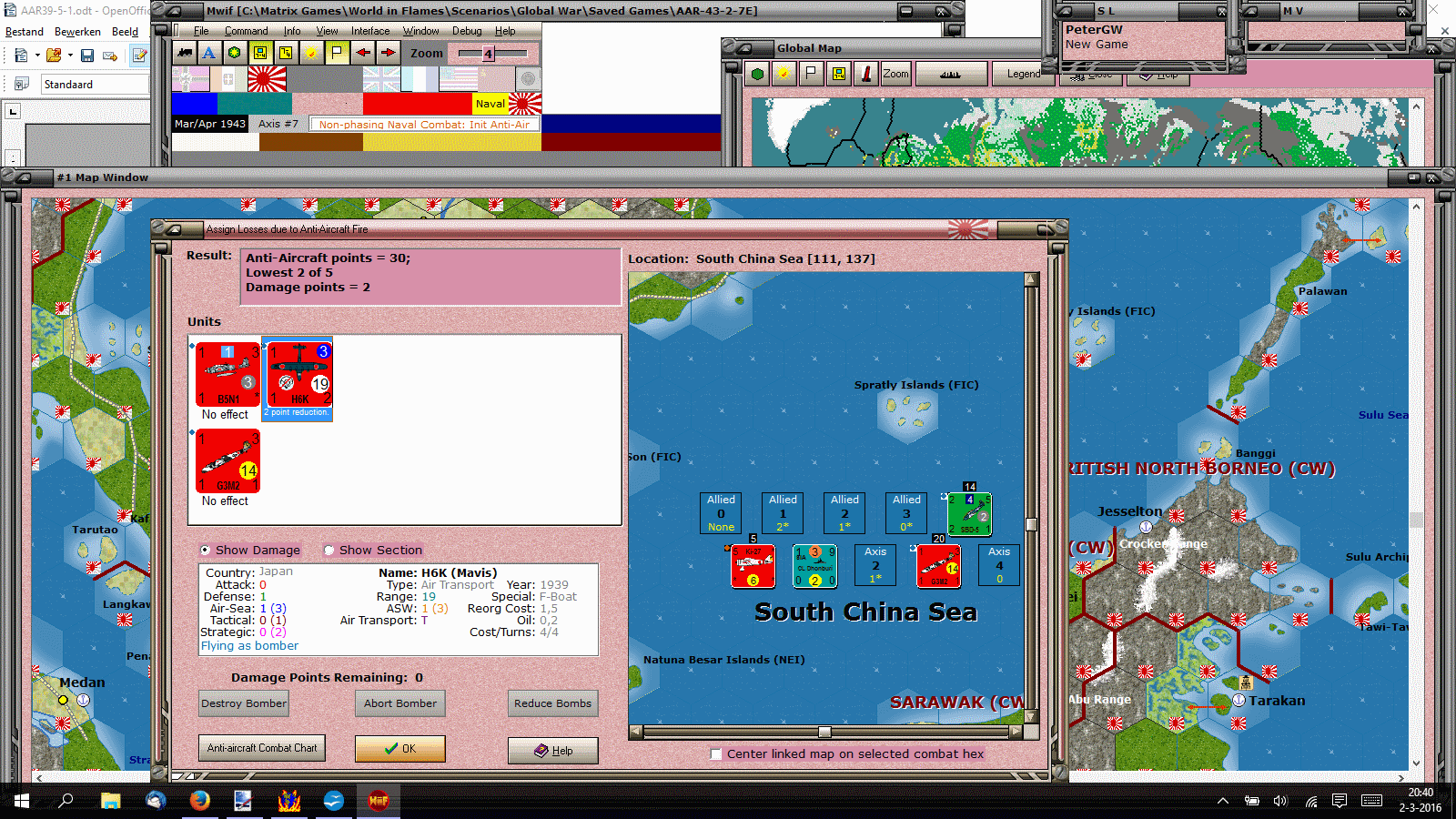
Task: Open the Interface menu
Action: (370, 31)
